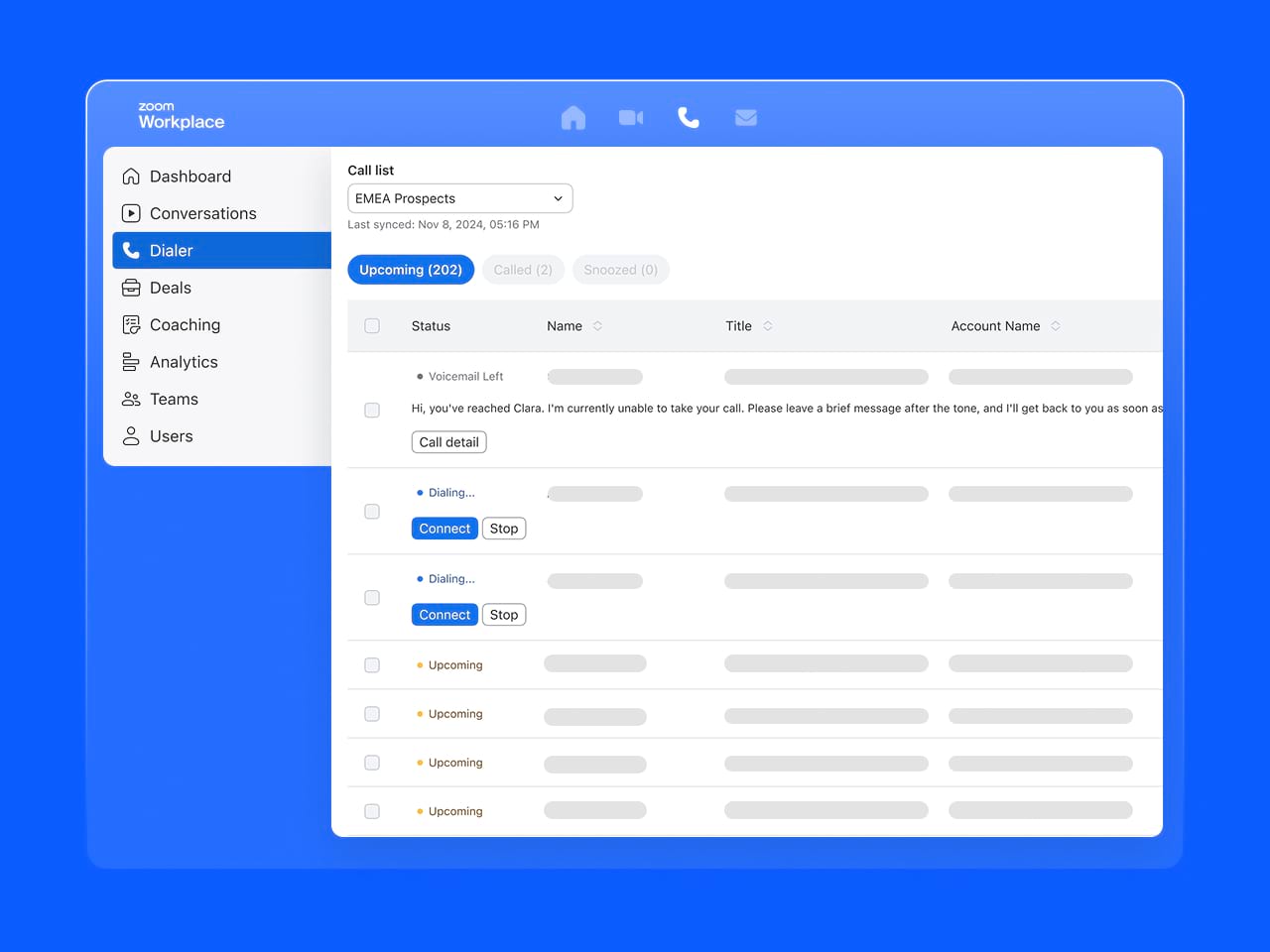Switch to the Snoozed tab
The image size is (1270, 952).
pyautogui.click(x=620, y=269)
